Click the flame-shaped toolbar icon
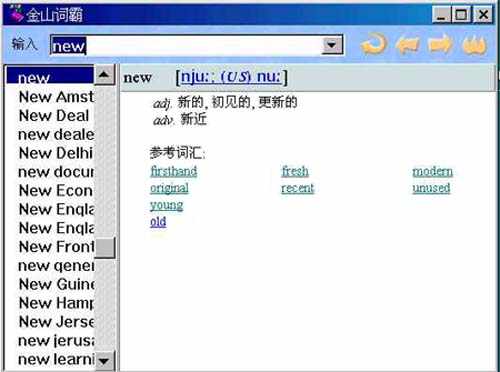500x372 pixels. pyautogui.click(x=474, y=45)
